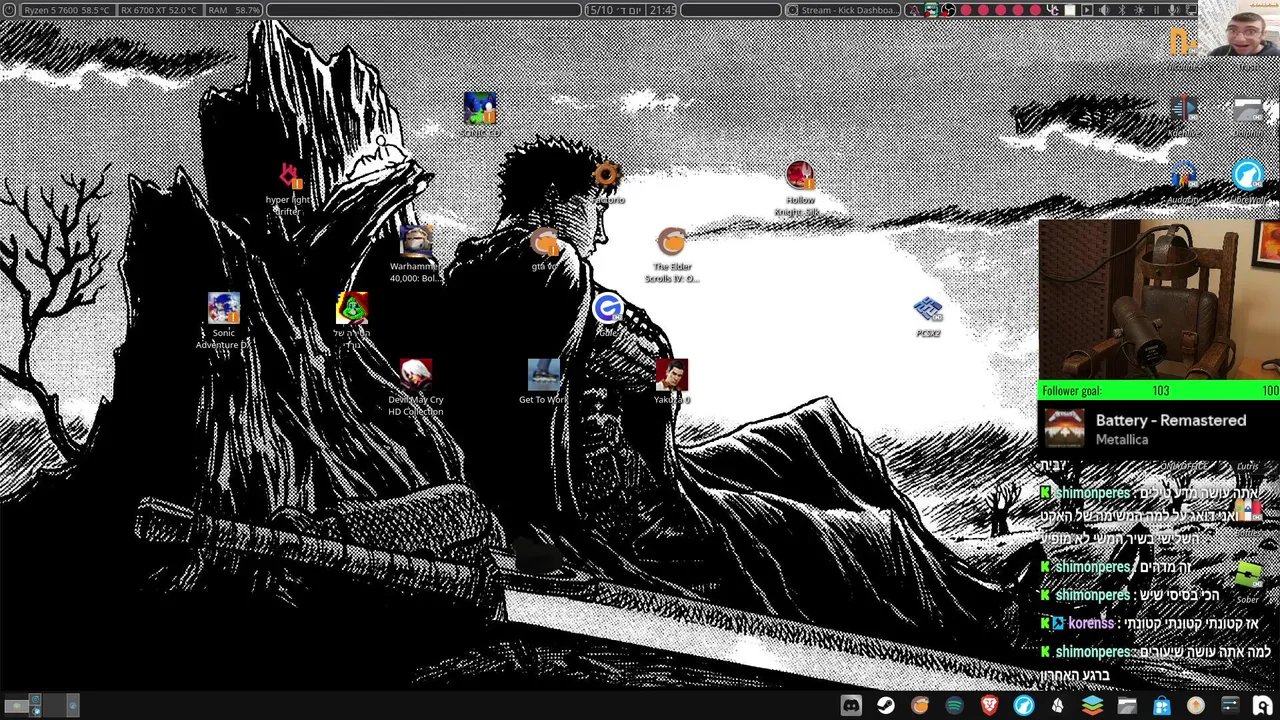Launch Brave browser from the taskbar
Viewport: 1280px width, 720px height.
pyautogui.click(x=989, y=705)
